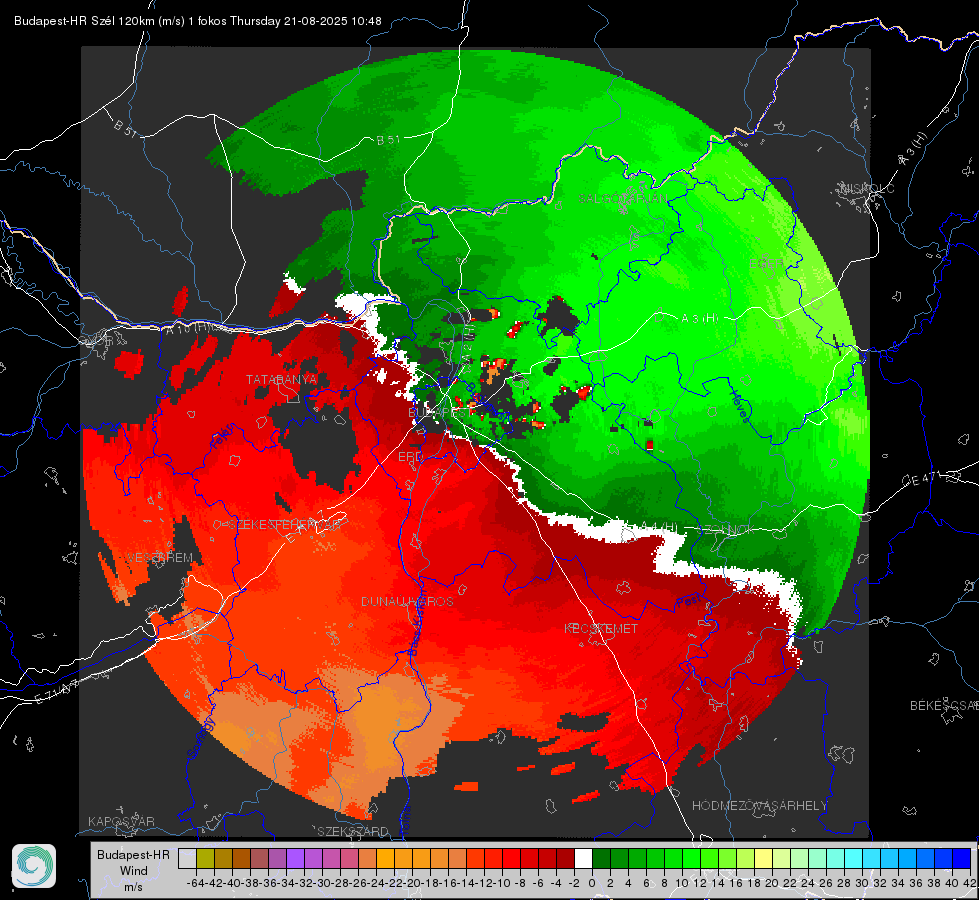The height and width of the screenshot is (900, 979).
Task: Select the bright green swatch between 10 and 12
Action: [x=691, y=858]
